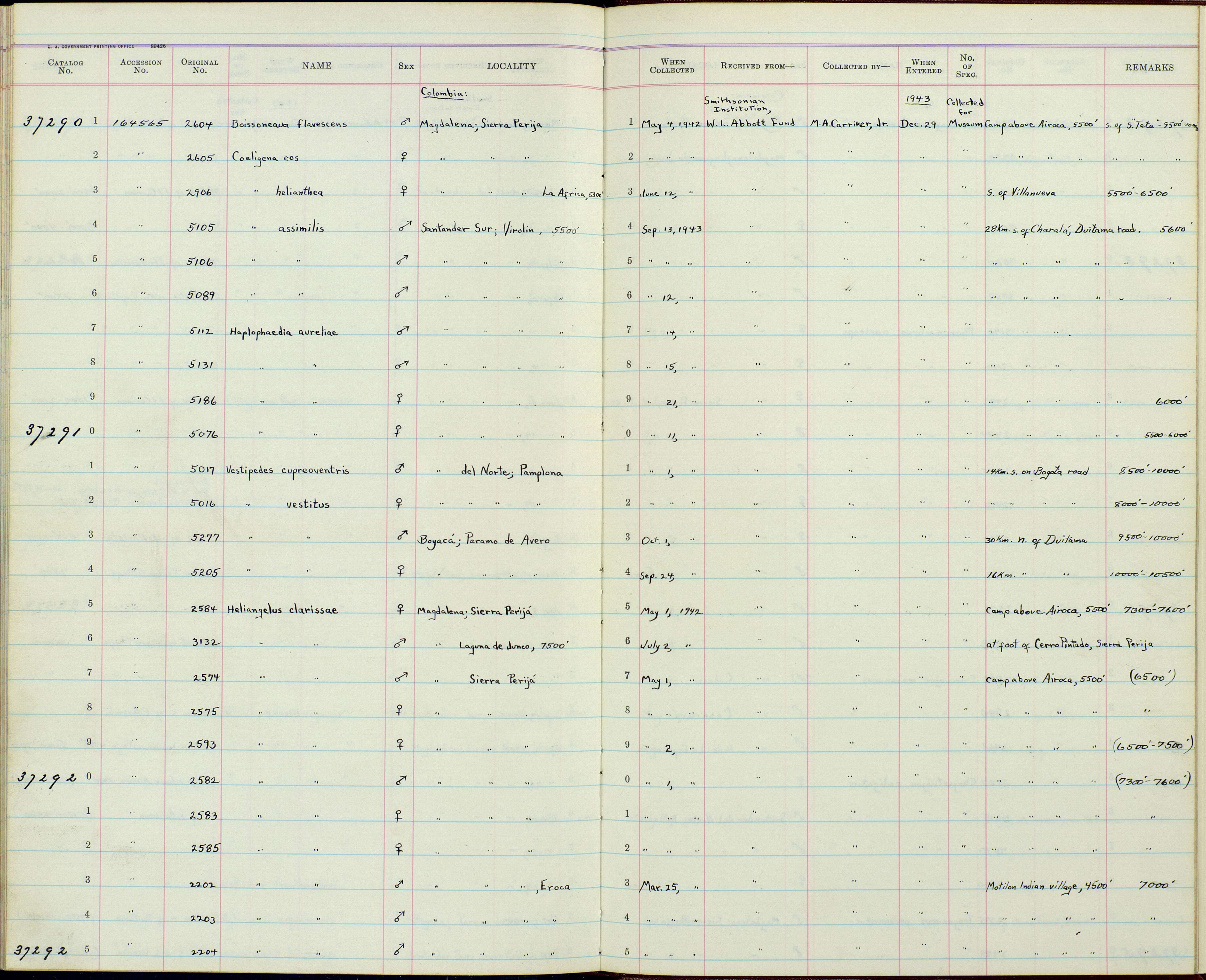This screenshot has width=1206, height=980.
Task: Click the 'Oct. 1' collection date
Action: [655, 541]
